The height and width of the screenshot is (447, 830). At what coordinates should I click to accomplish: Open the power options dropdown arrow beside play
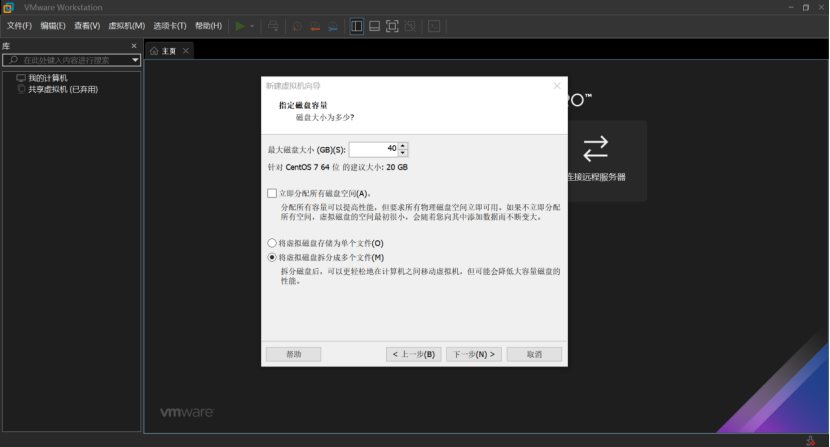tap(252, 26)
